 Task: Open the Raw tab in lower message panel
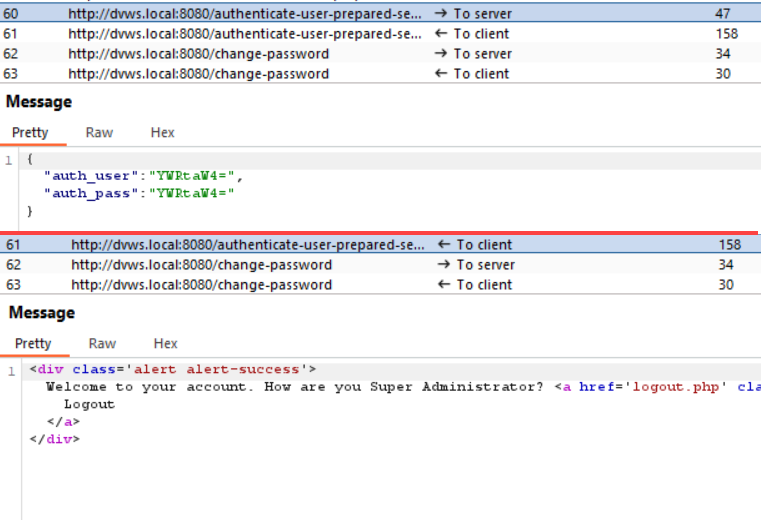point(102,343)
